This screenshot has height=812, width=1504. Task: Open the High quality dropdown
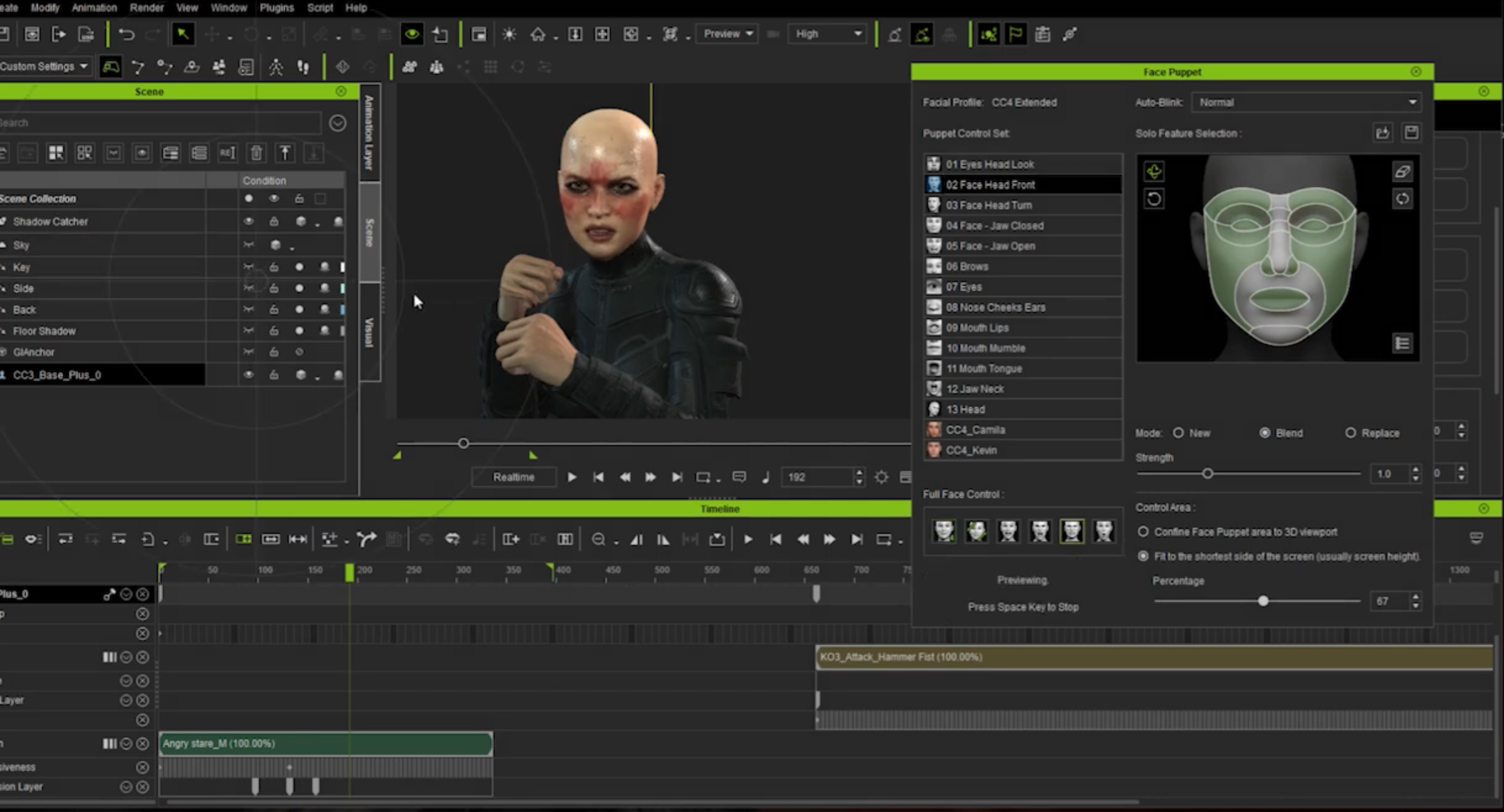click(x=828, y=34)
